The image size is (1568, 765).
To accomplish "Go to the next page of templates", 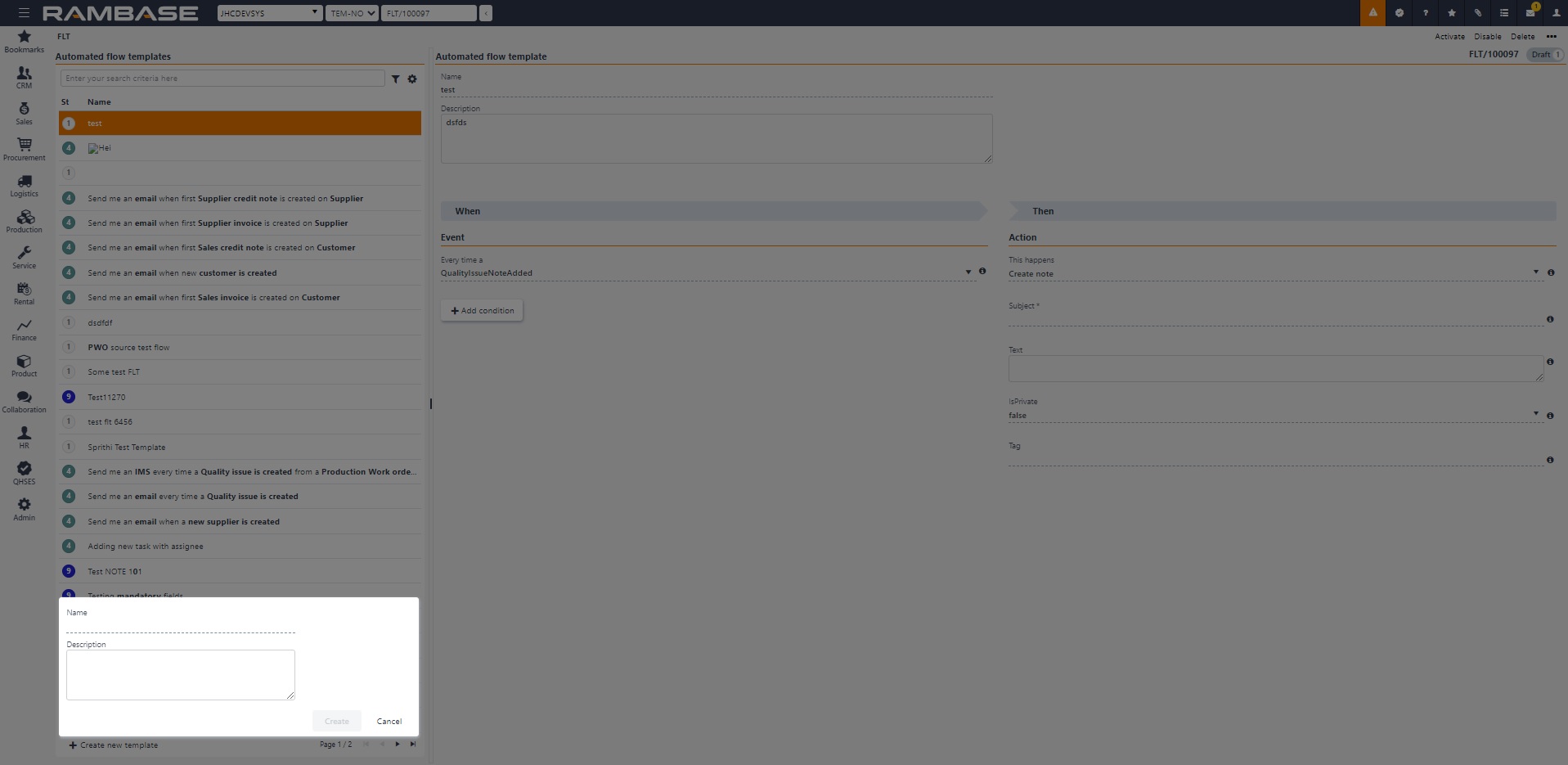I will tap(398, 745).
